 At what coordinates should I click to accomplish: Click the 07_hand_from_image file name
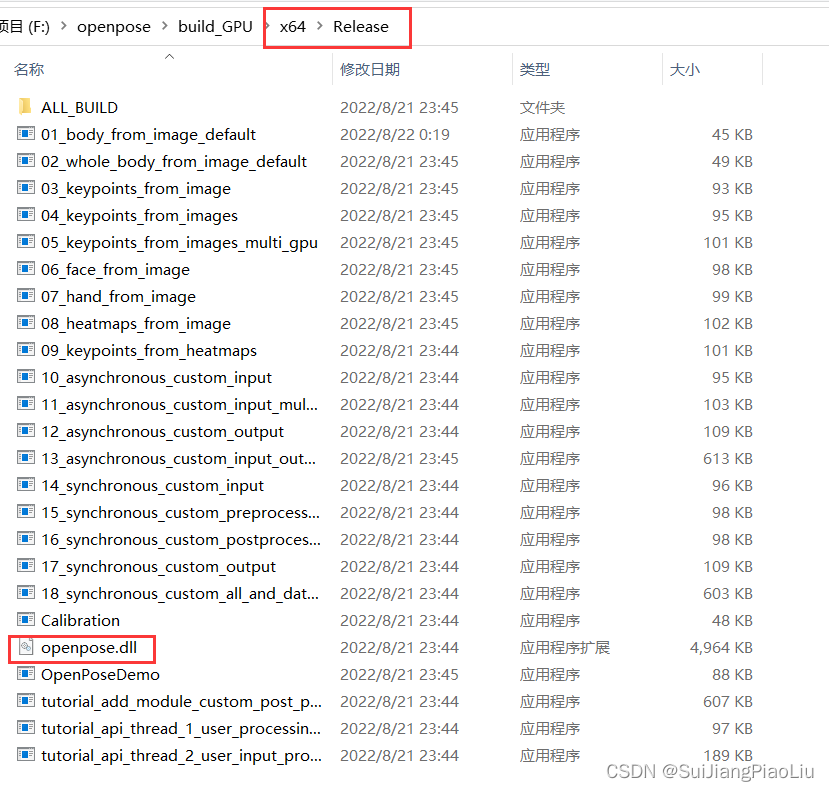tap(118, 297)
